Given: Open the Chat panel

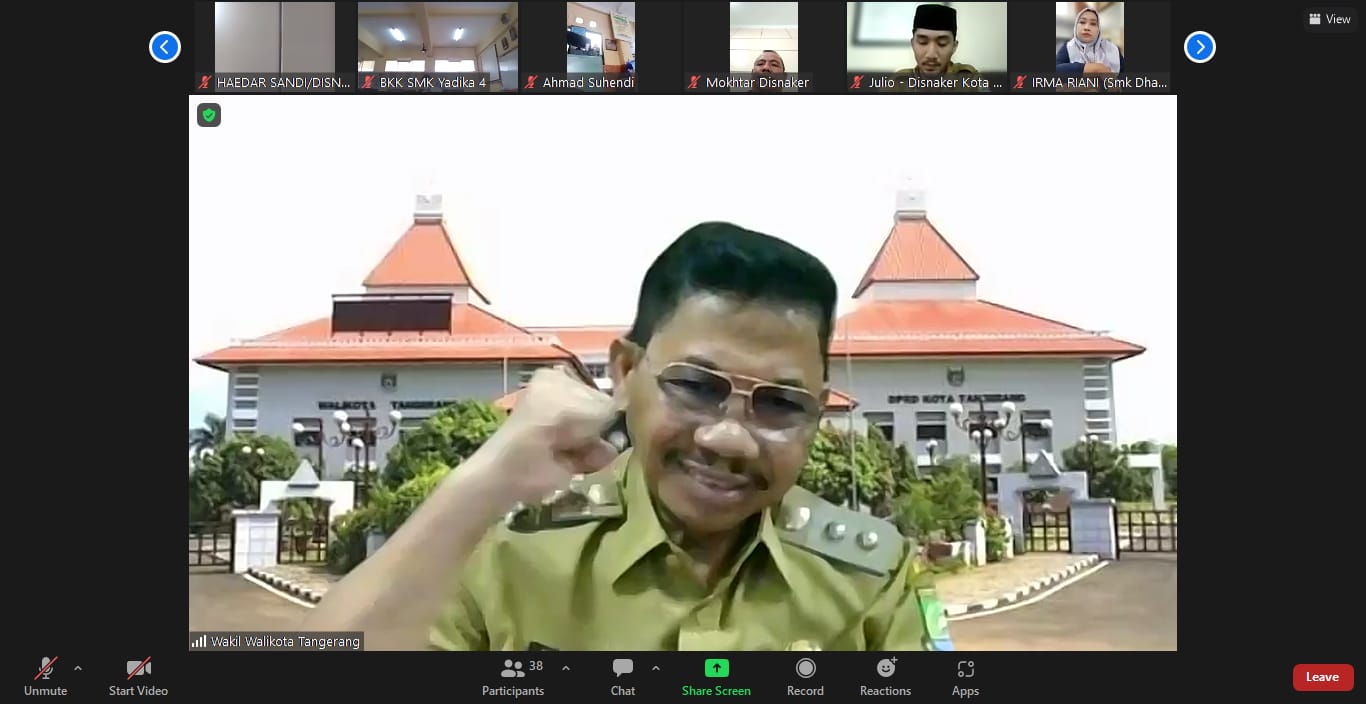Looking at the screenshot, I should (623, 676).
